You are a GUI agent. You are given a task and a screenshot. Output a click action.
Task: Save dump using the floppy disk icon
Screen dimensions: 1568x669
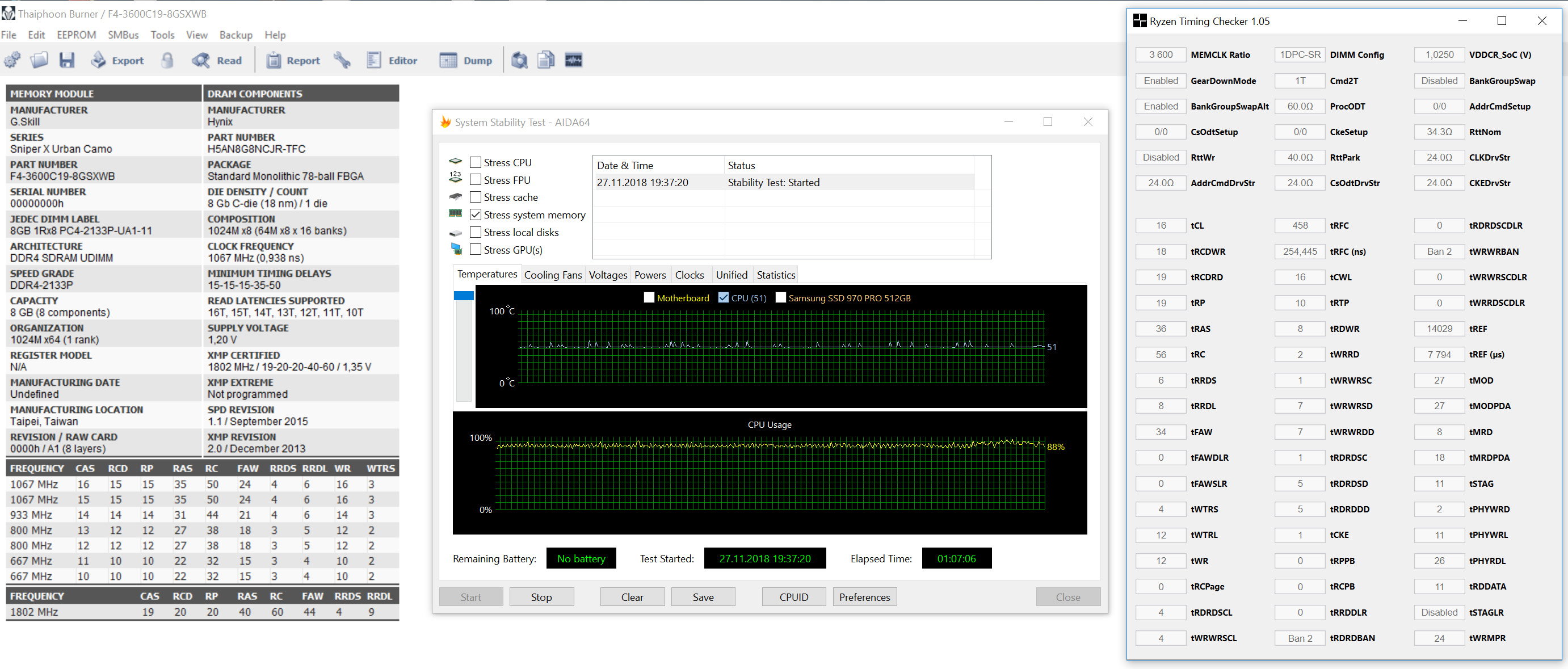pos(66,60)
